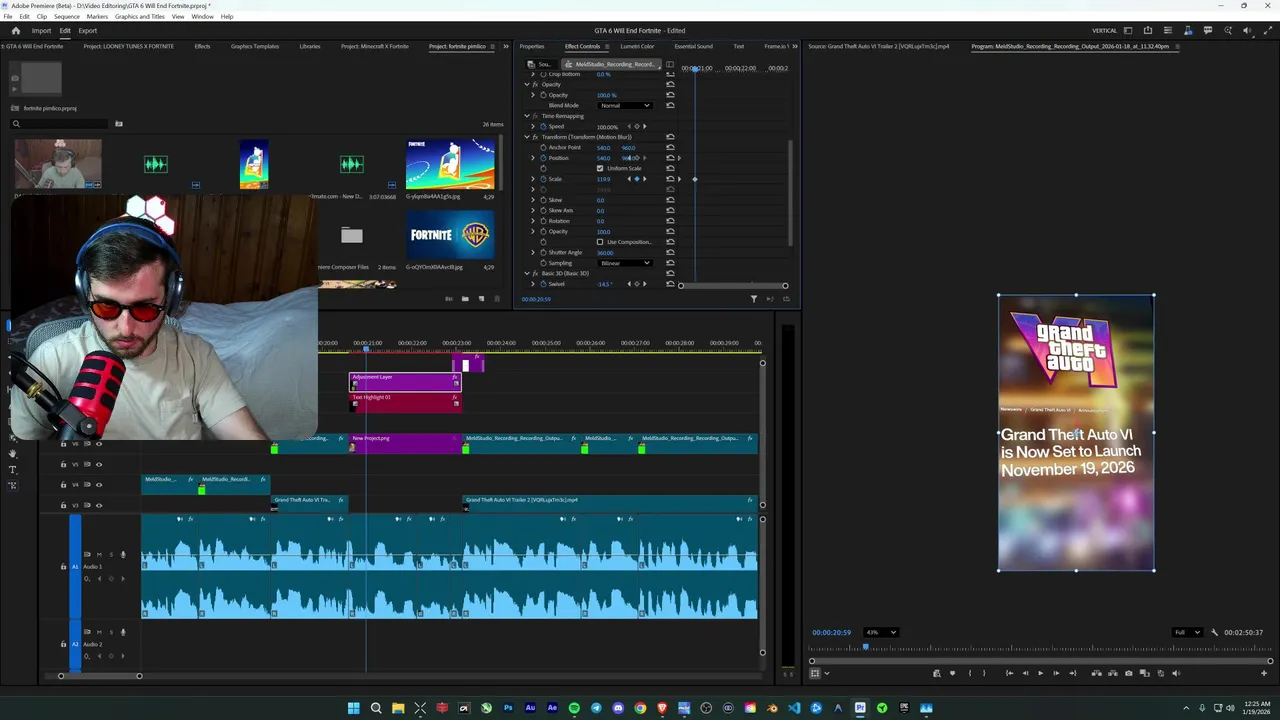This screenshot has width=1280, height=720.
Task: Toggle animation stopwatch for Rotation
Action: 543,221
